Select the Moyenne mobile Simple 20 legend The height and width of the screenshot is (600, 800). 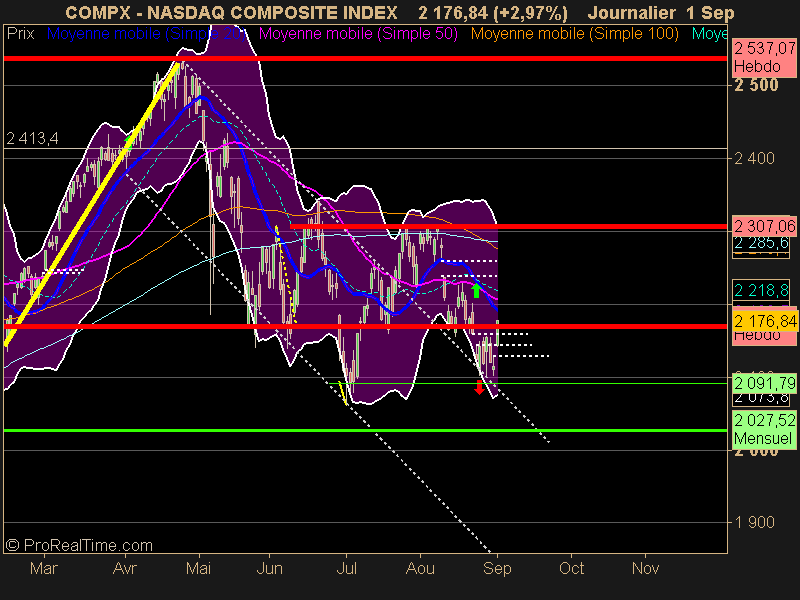146,34
